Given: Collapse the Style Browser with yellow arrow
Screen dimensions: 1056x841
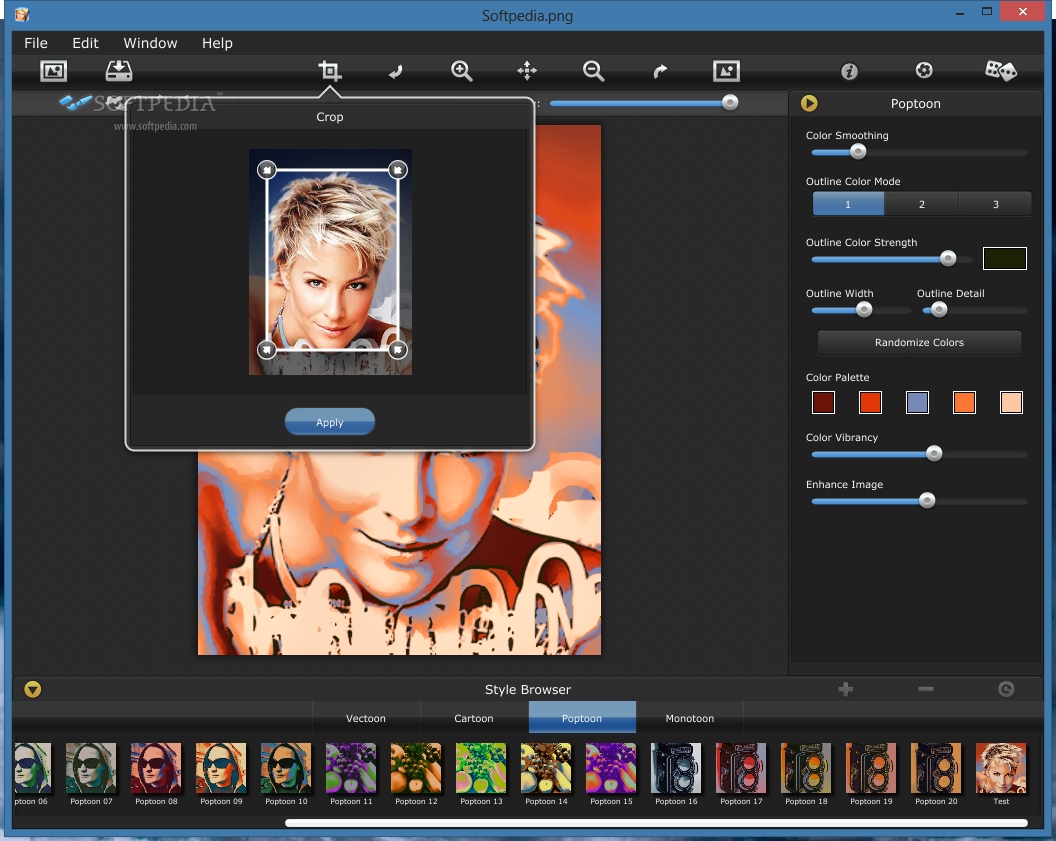Looking at the screenshot, I should (33, 689).
